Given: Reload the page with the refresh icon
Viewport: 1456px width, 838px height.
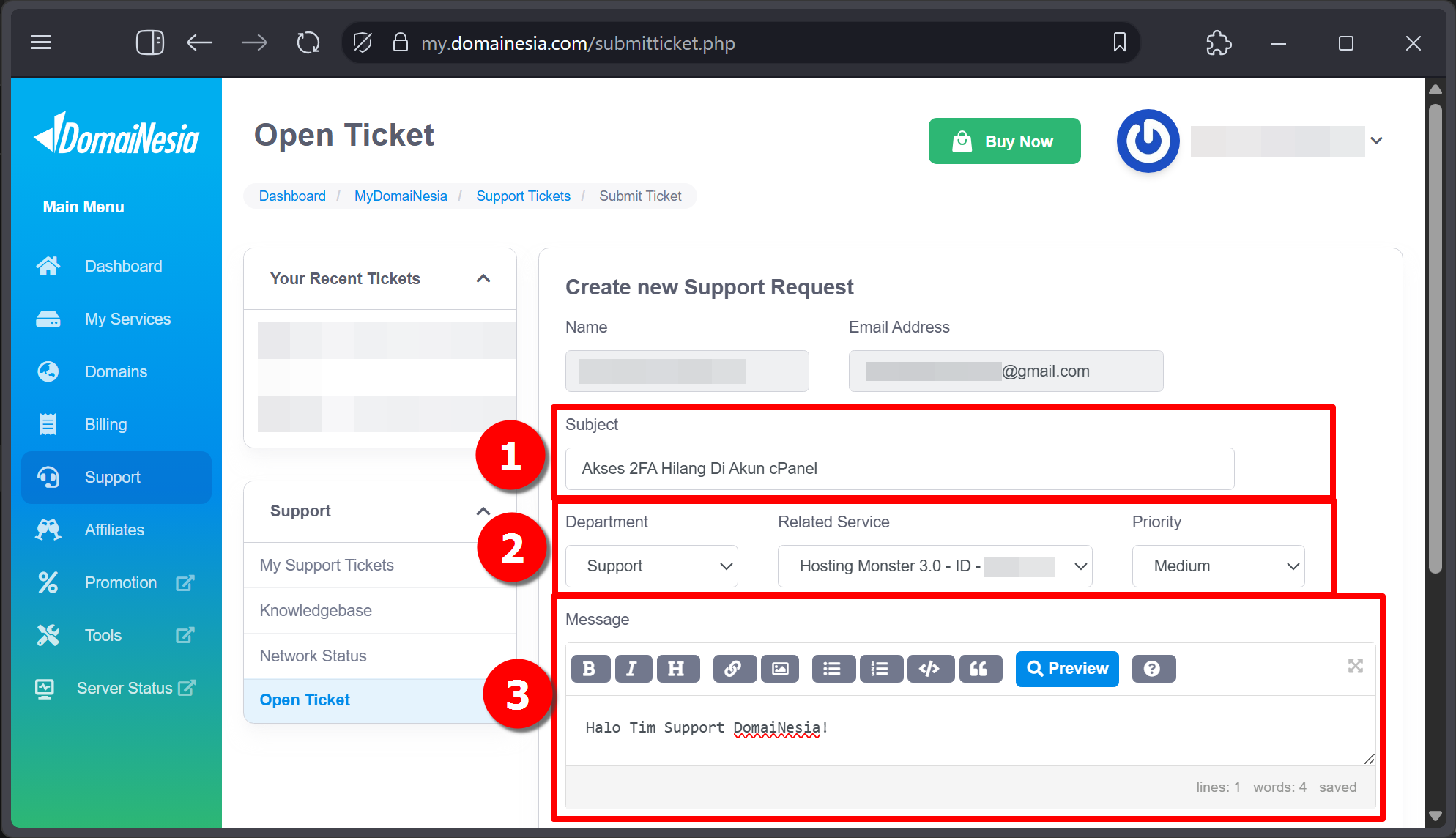Looking at the screenshot, I should 308,42.
